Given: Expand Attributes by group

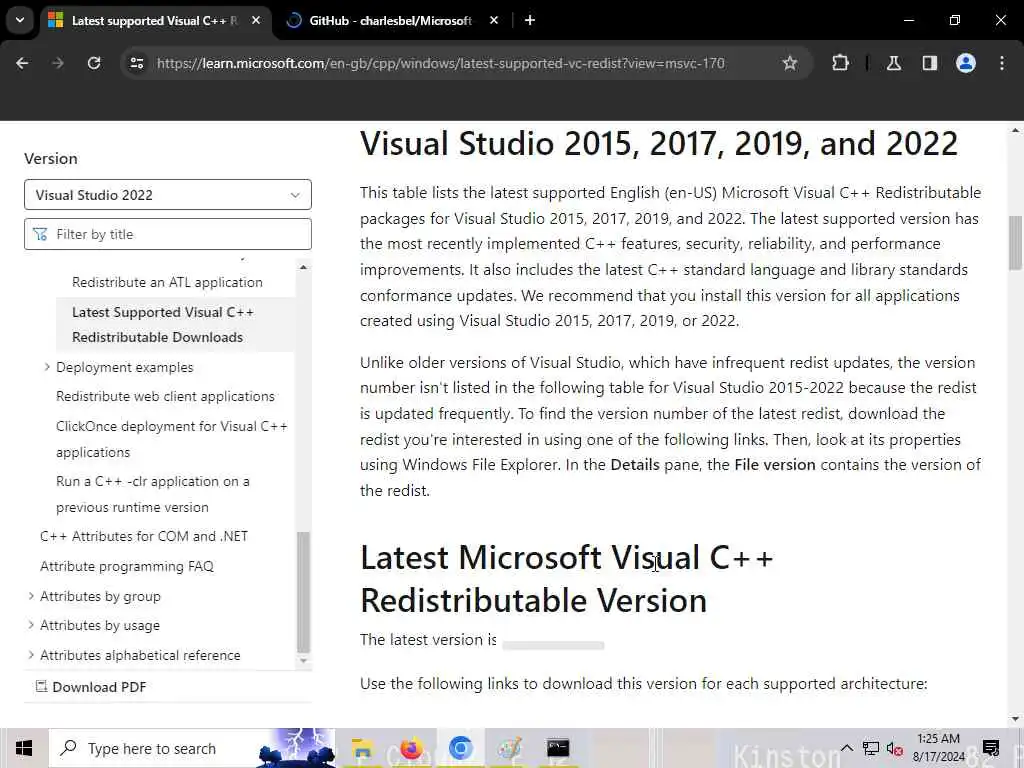Looking at the screenshot, I should point(31,596).
